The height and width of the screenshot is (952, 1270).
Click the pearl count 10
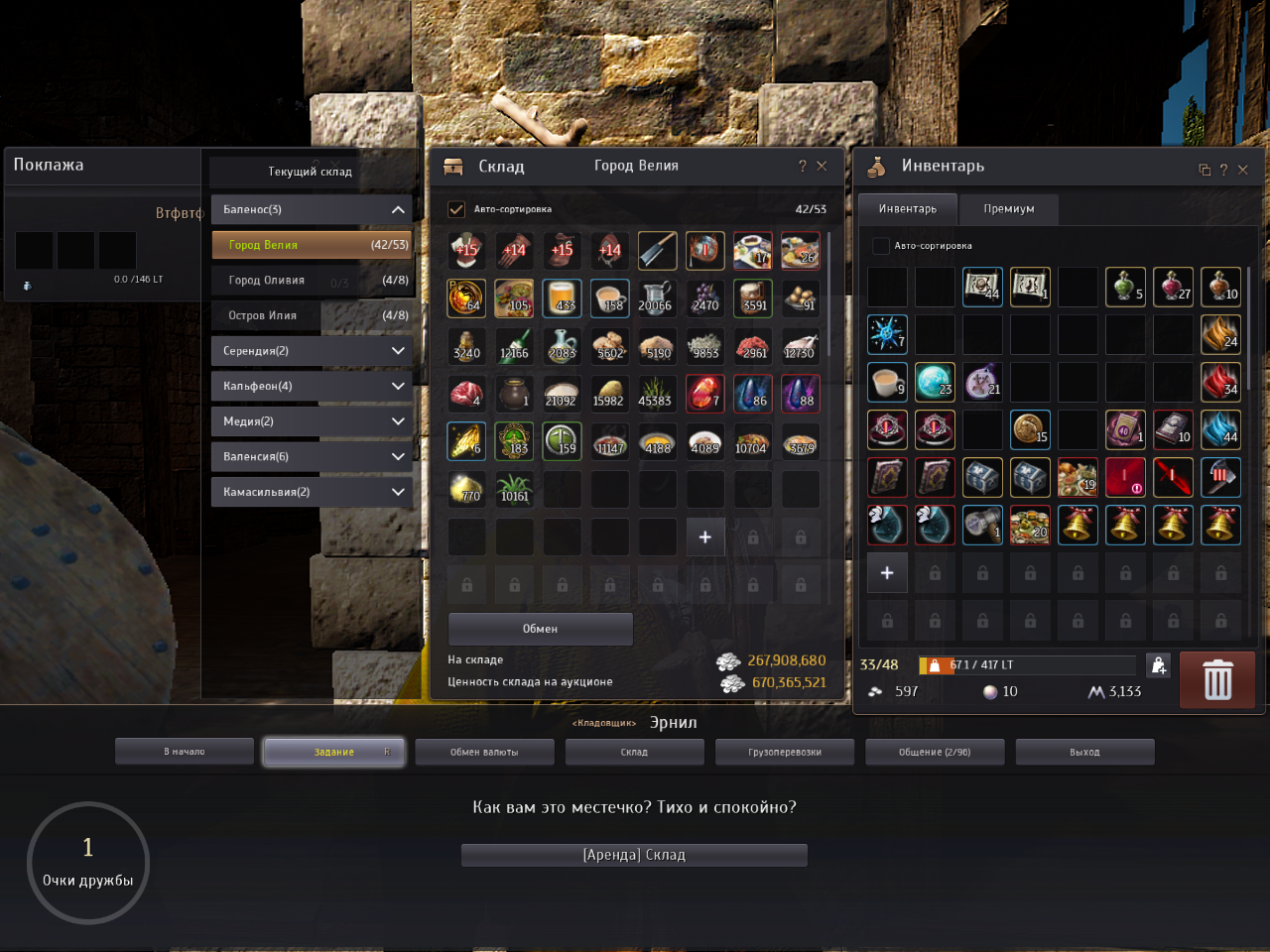pos(1010,691)
